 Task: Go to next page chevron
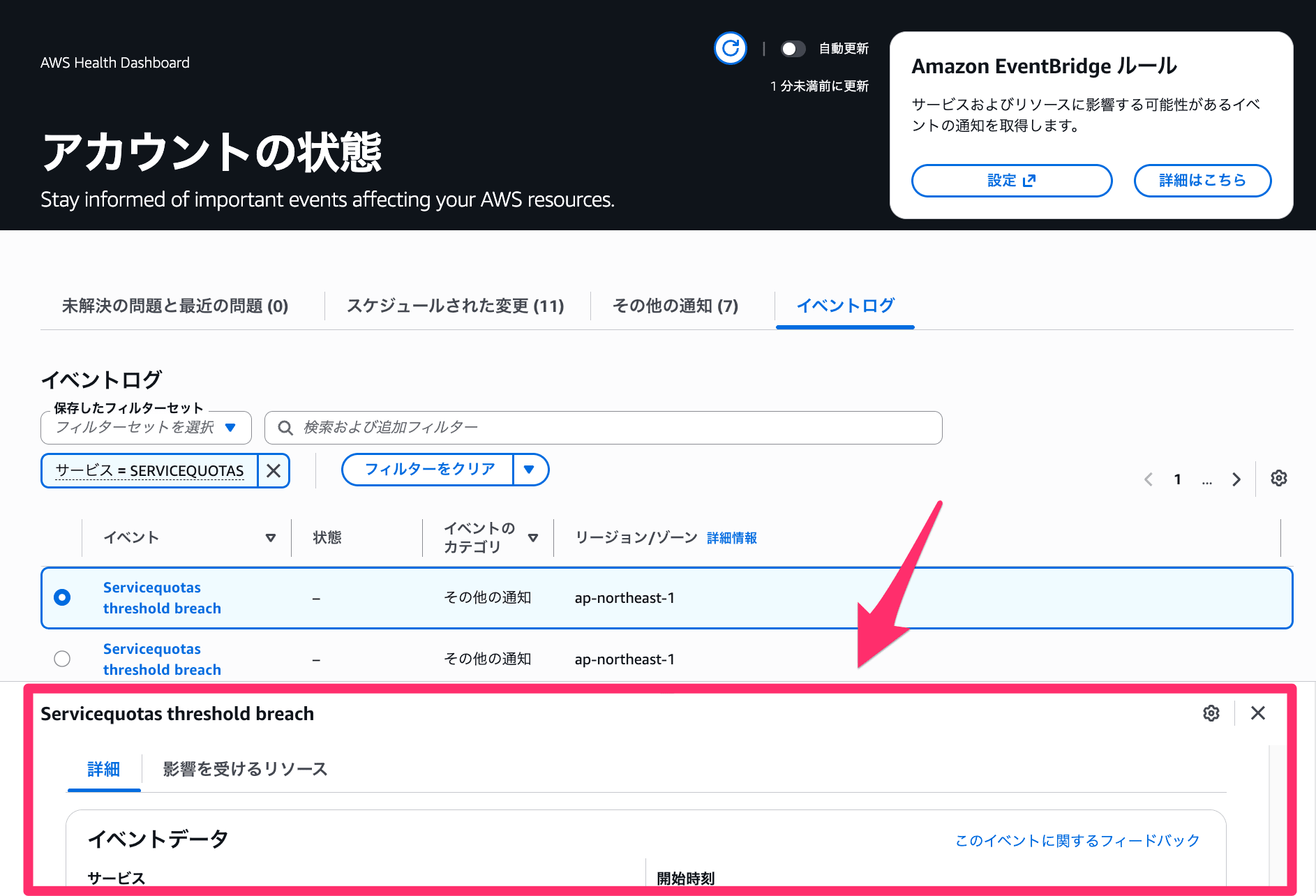point(1236,479)
